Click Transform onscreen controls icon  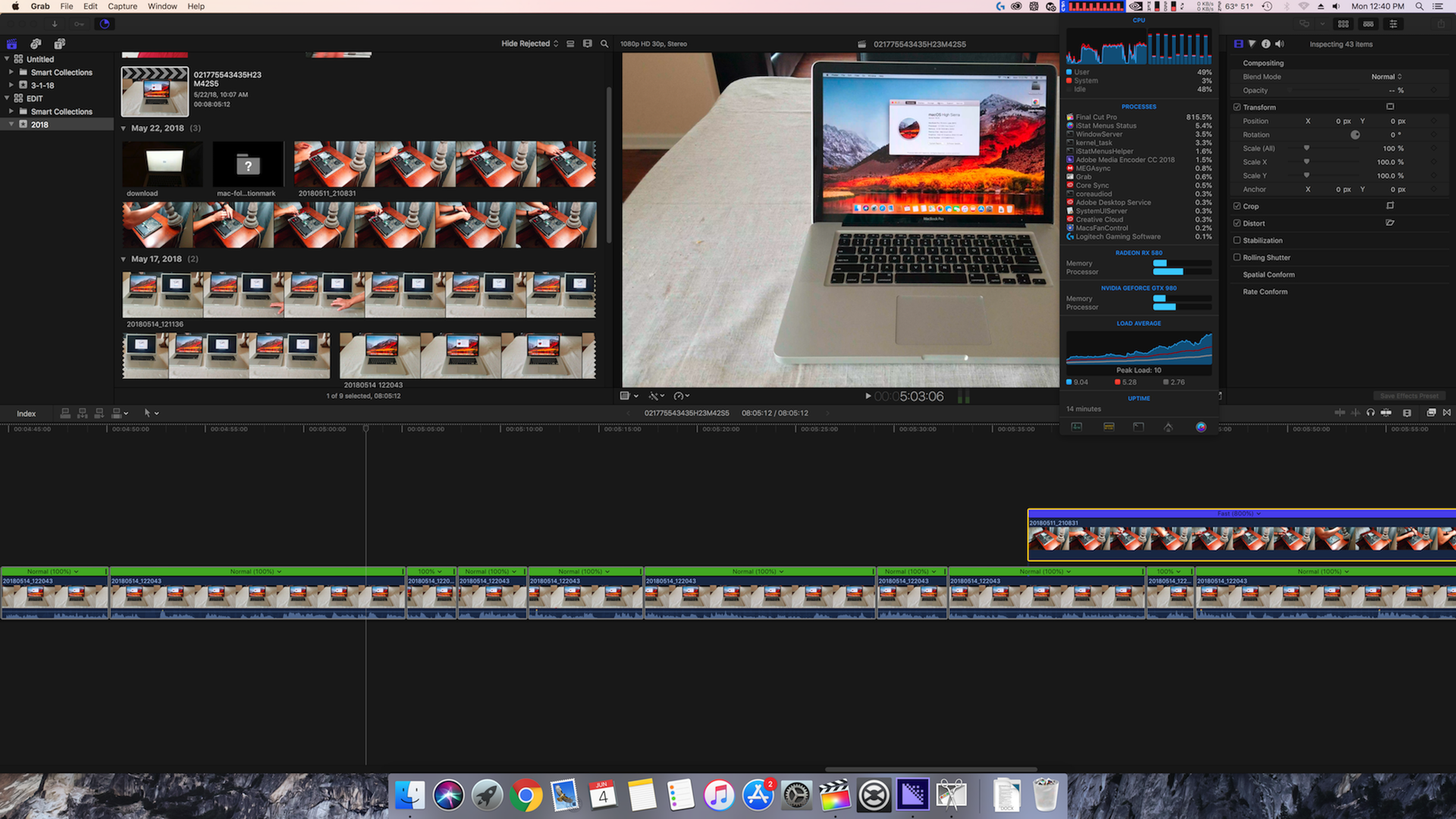[x=1390, y=107]
